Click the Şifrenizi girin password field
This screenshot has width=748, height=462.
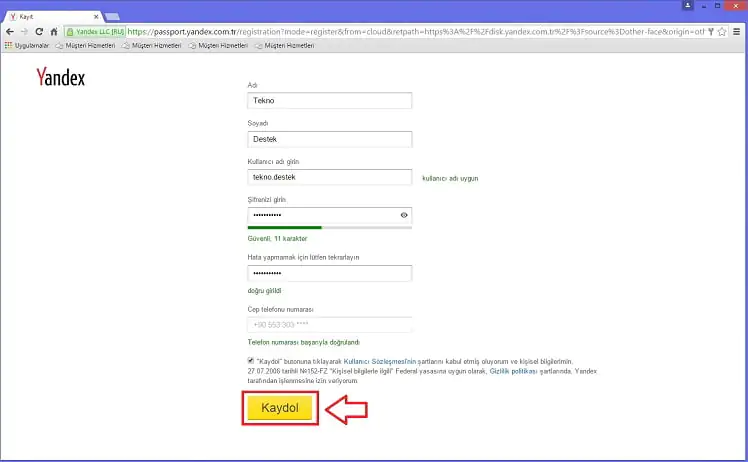pos(330,215)
